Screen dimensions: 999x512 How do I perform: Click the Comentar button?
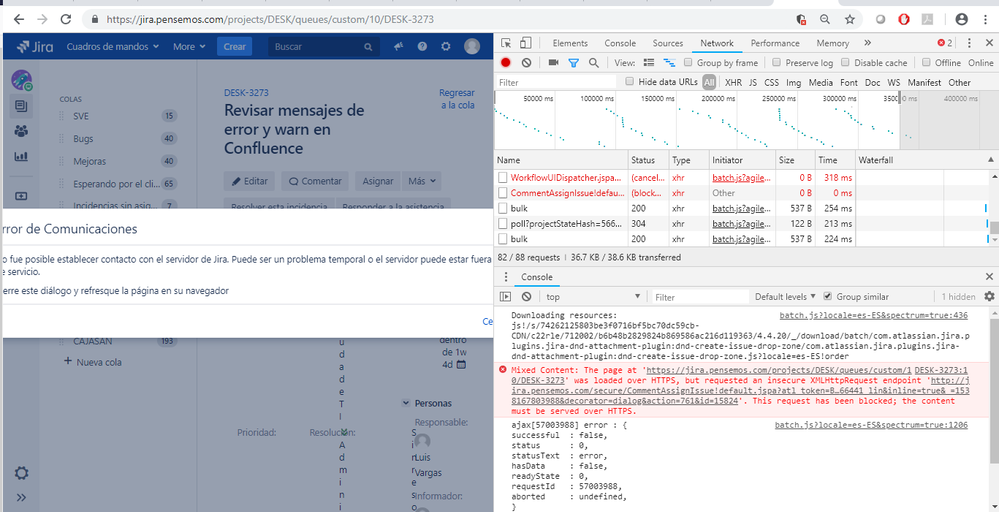tap(315, 181)
